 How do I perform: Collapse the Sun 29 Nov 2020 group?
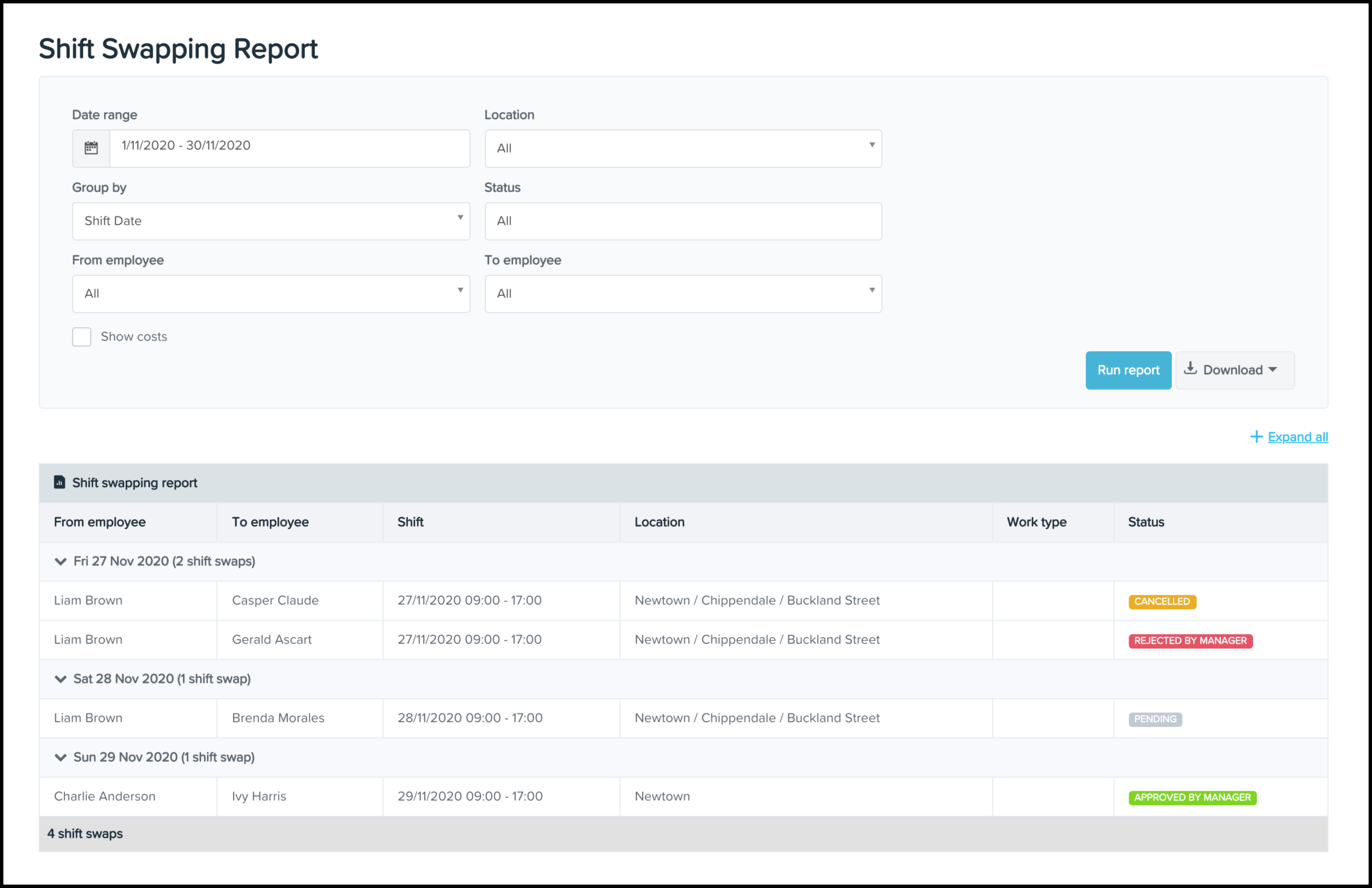(x=61, y=757)
